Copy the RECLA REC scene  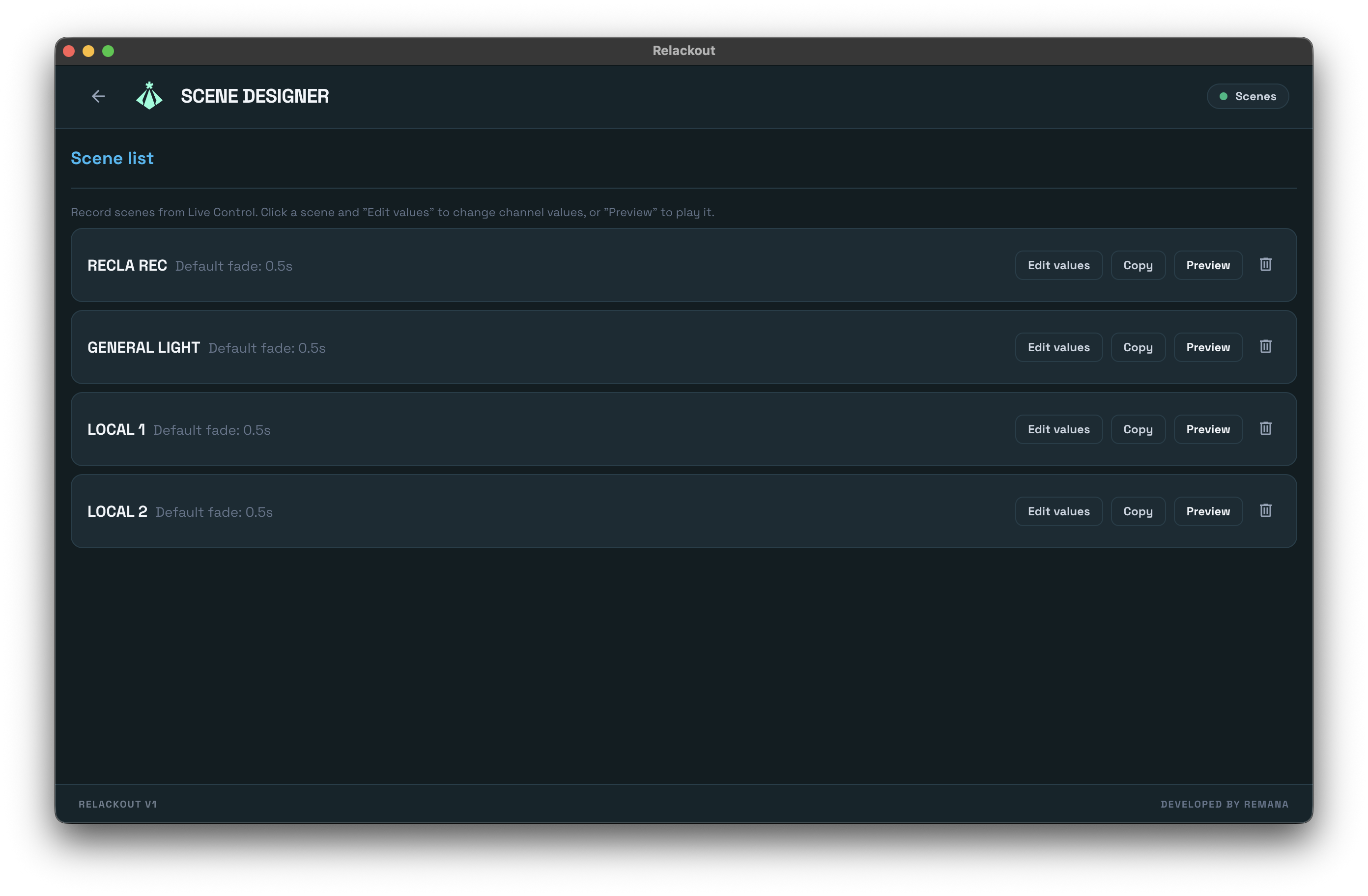[1138, 265]
